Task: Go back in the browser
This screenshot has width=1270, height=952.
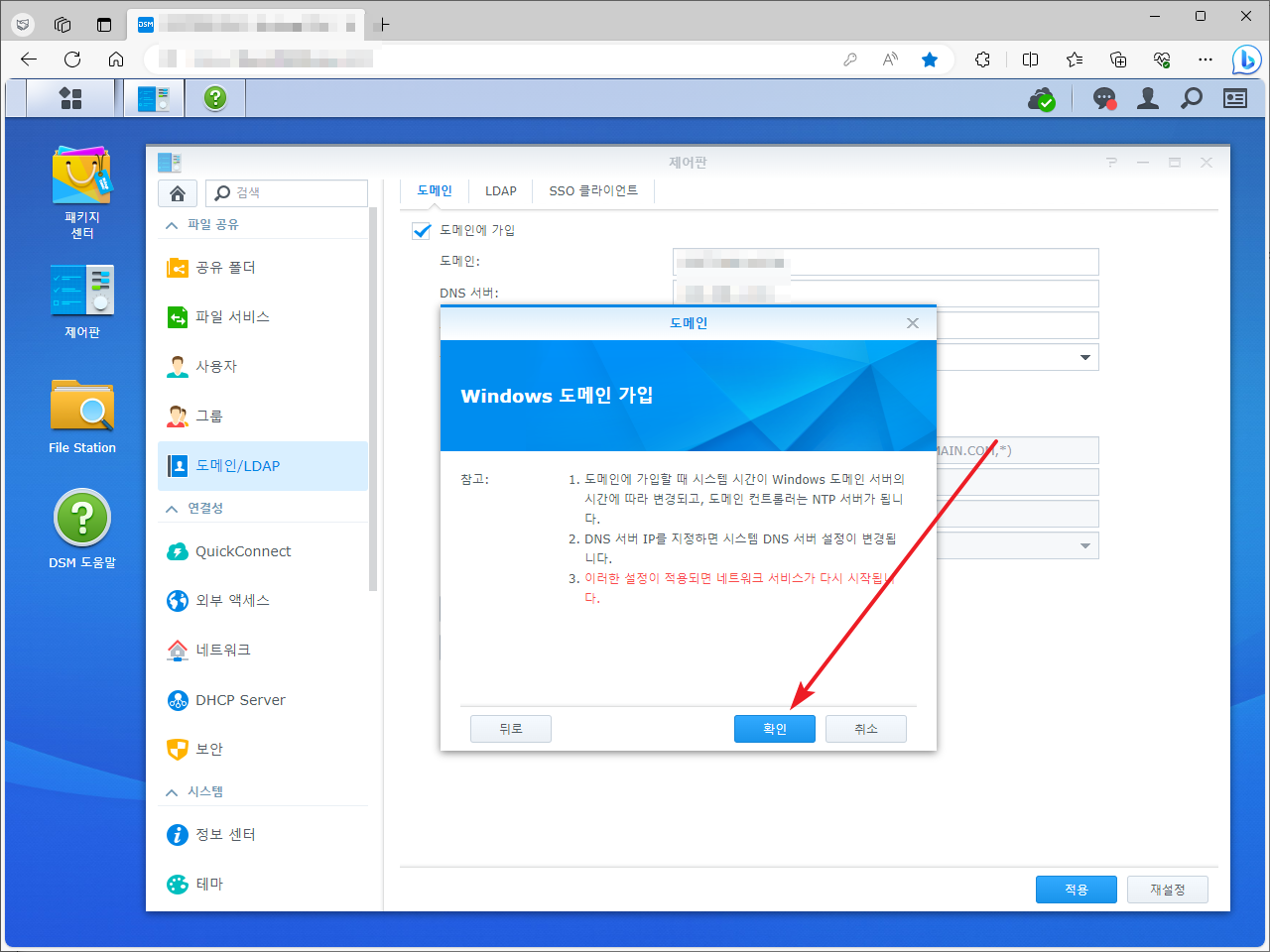Action: tap(29, 59)
